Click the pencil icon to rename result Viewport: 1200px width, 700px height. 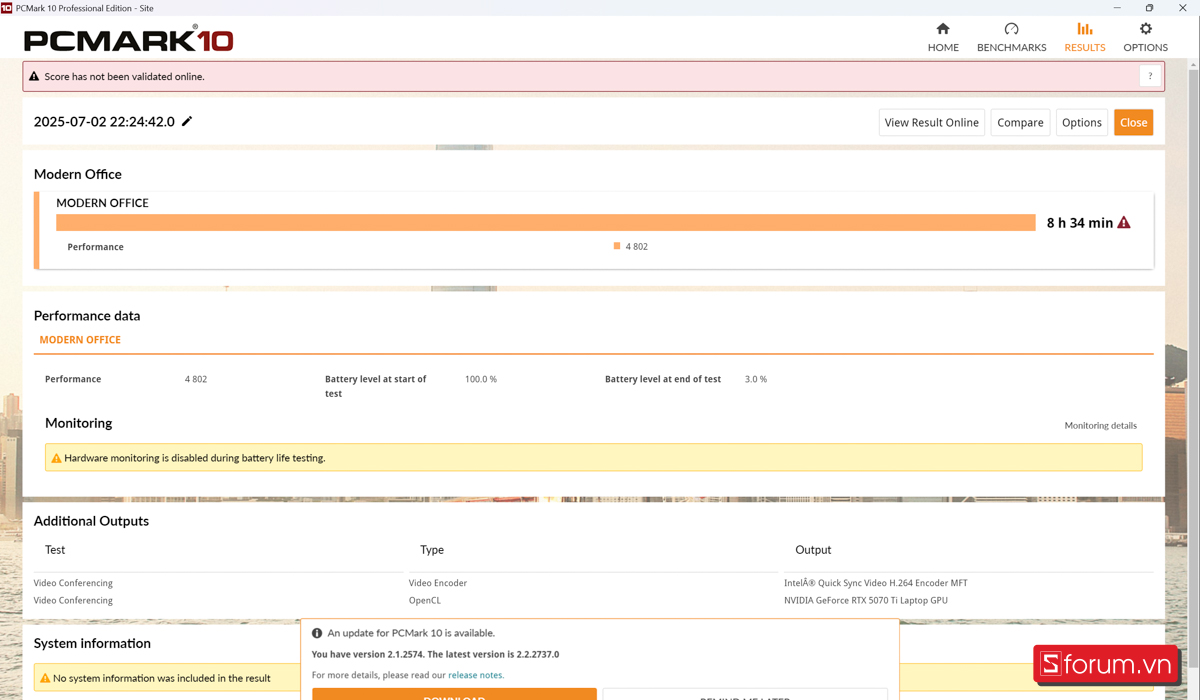(187, 121)
